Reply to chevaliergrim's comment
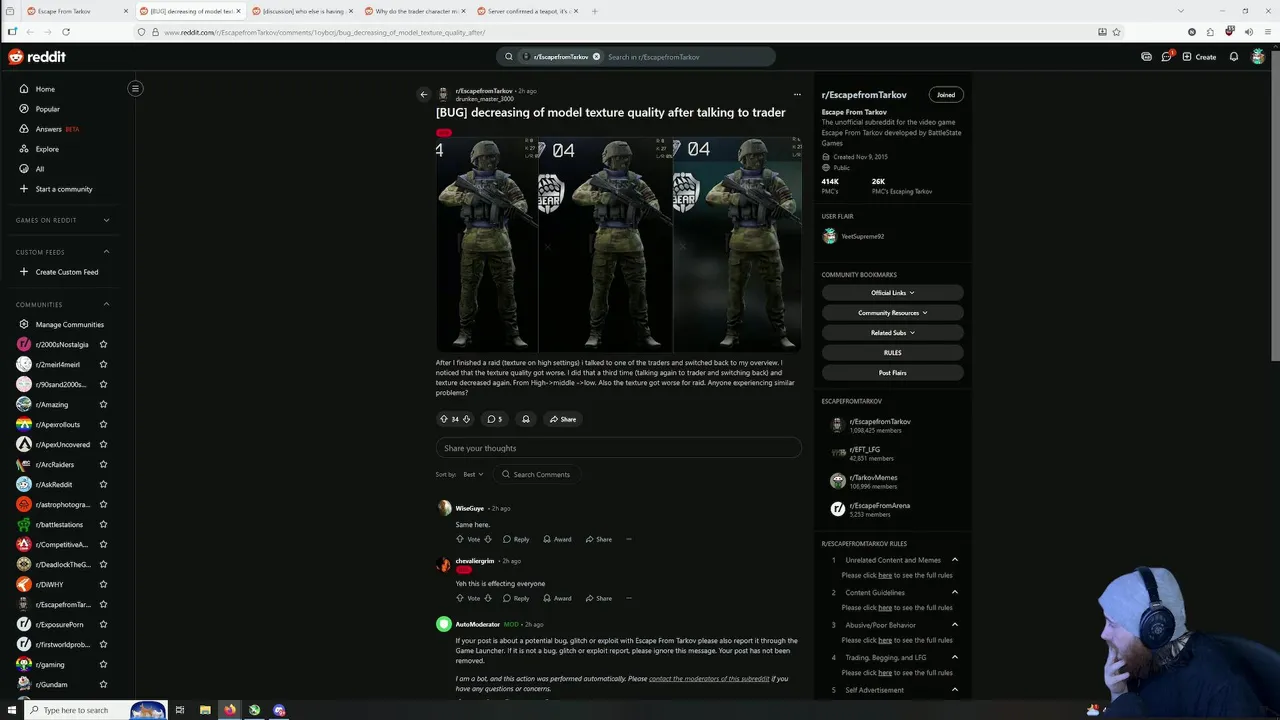Screen dimensions: 1280x720 [516, 598]
